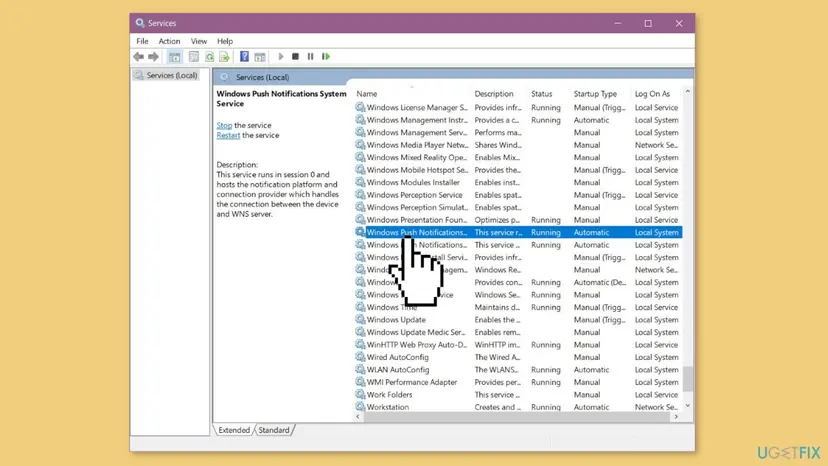Click the Pause Service icon
Image resolution: width=828 pixels, height=466 pixels.
[x=310, y=57]
